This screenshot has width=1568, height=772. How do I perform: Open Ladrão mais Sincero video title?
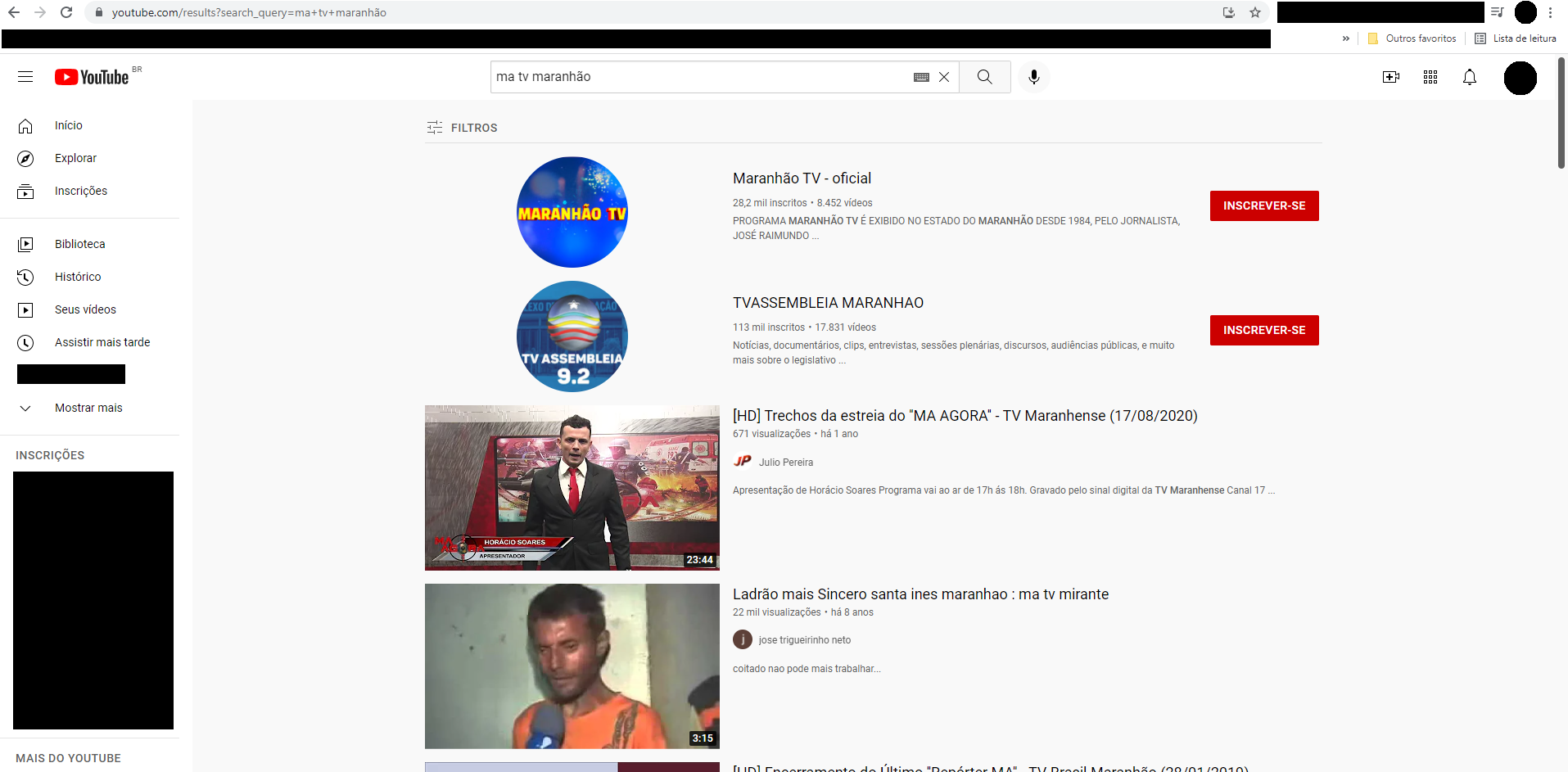[920, 594]
